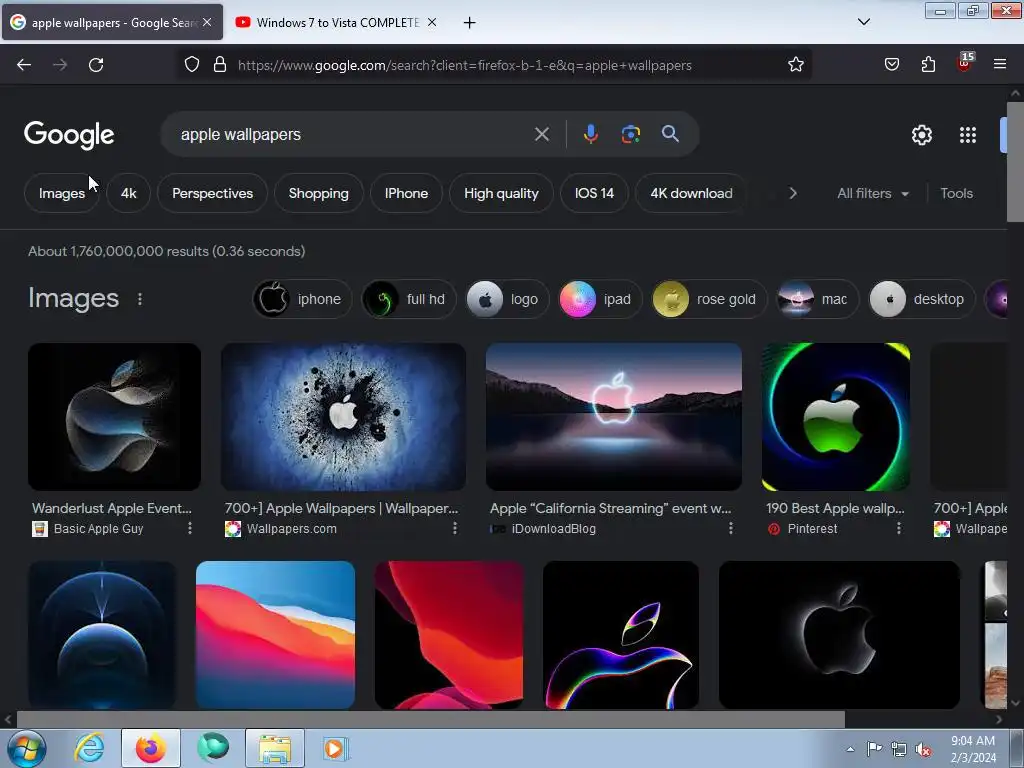Choose the iOS 14 filter chip
This screenshot has height=768, width=1024.
click(594, 193)
